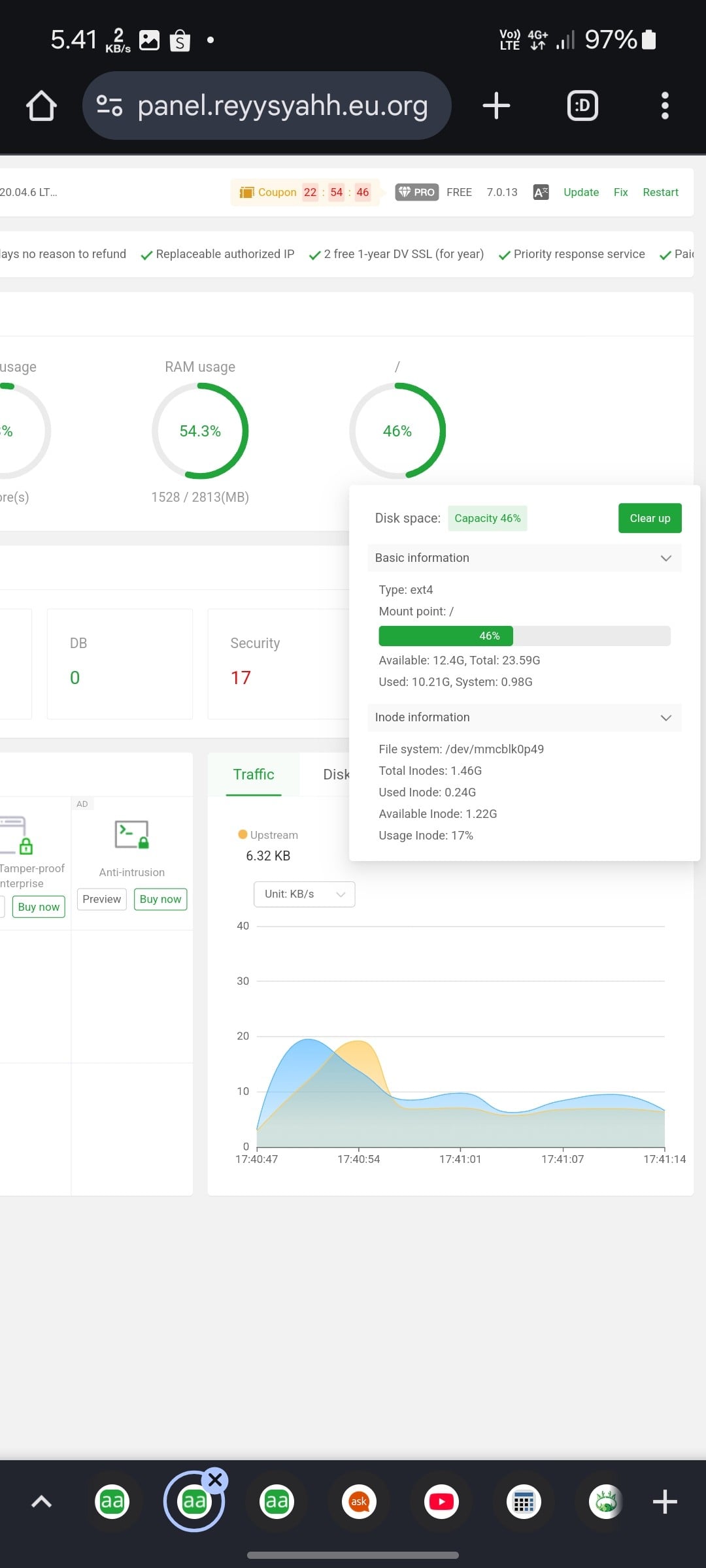Tap the browser home icon

41,106
